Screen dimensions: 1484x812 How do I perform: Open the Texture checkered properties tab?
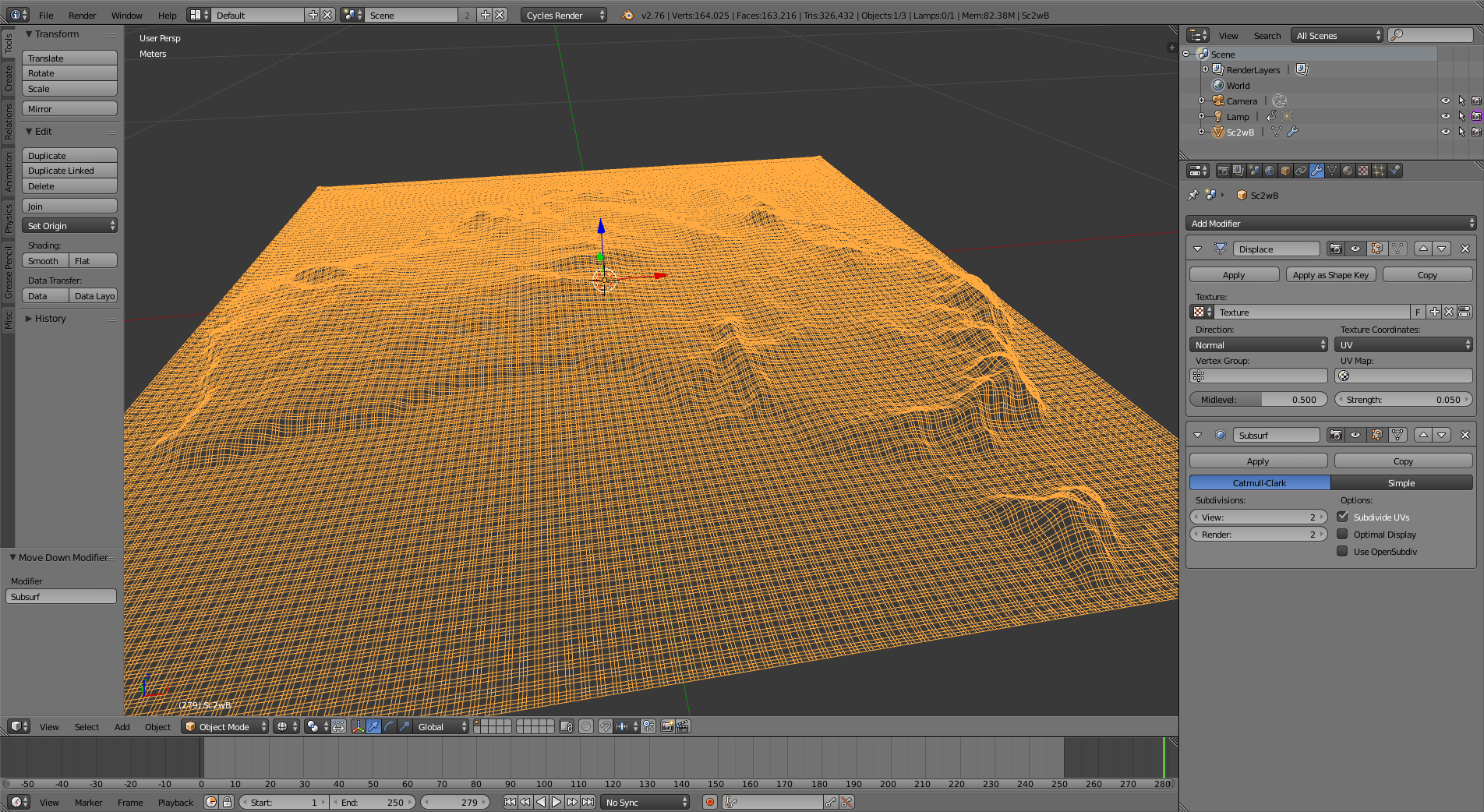tap(1362, 171)
